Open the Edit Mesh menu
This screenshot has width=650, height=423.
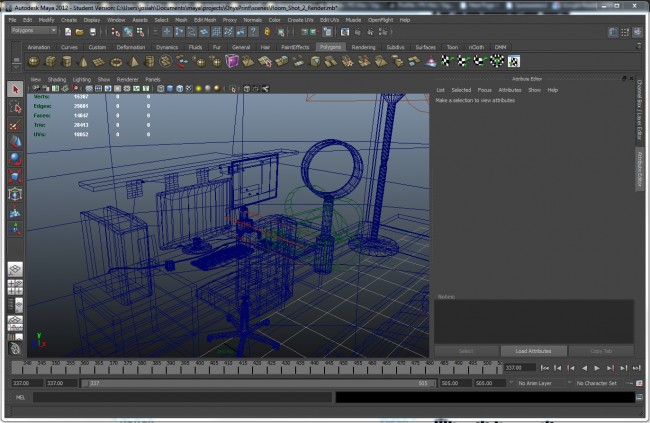point(205,20)
